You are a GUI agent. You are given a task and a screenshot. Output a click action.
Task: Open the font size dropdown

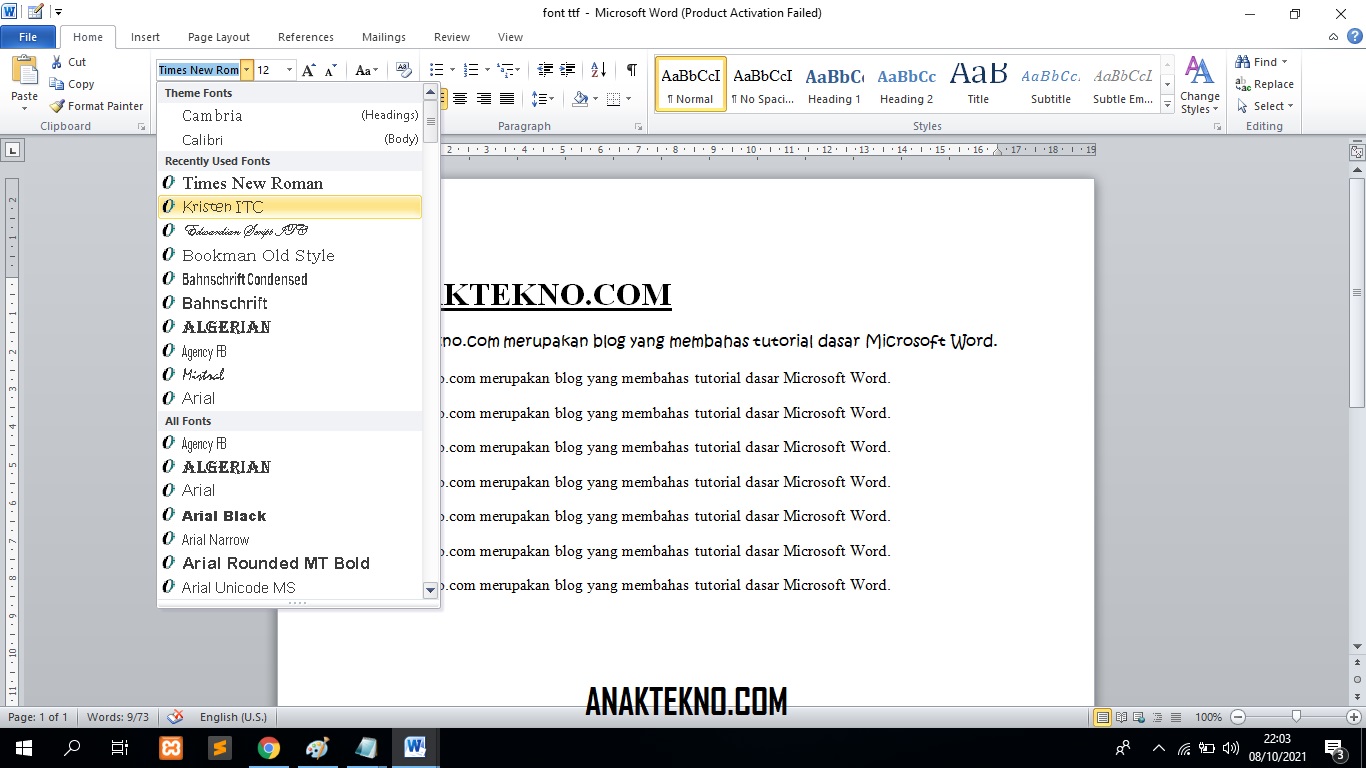(x=290, y=70)
